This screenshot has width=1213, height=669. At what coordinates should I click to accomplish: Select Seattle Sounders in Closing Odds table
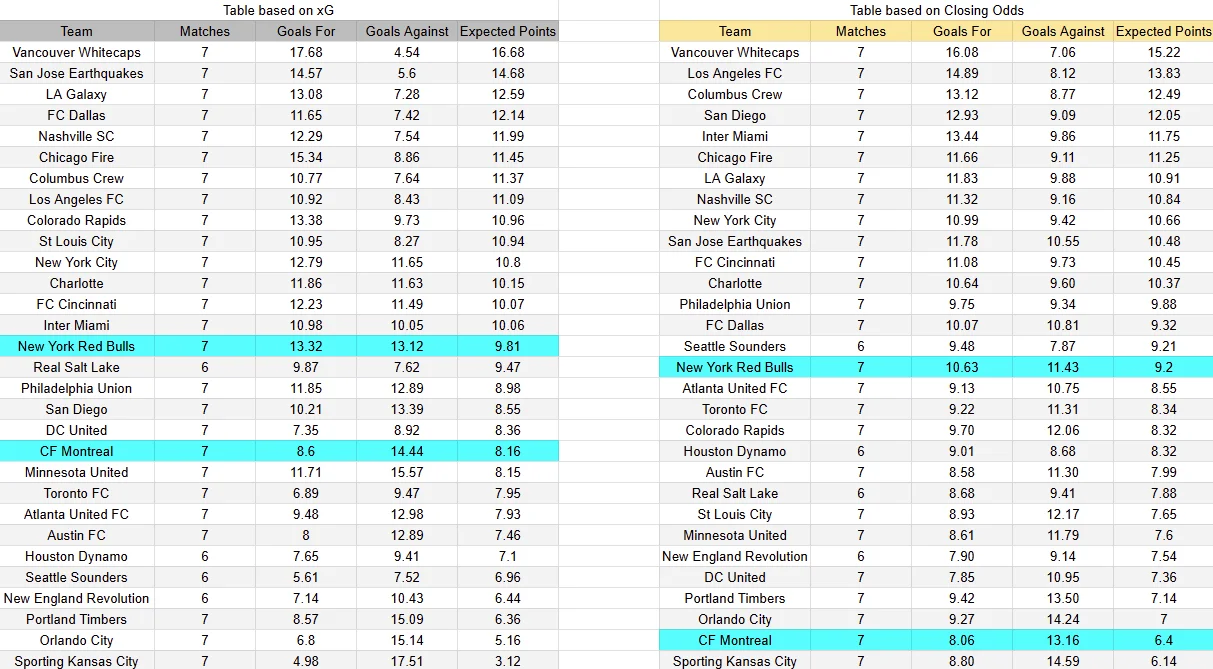pyautogui.click(x=735, y=346)
